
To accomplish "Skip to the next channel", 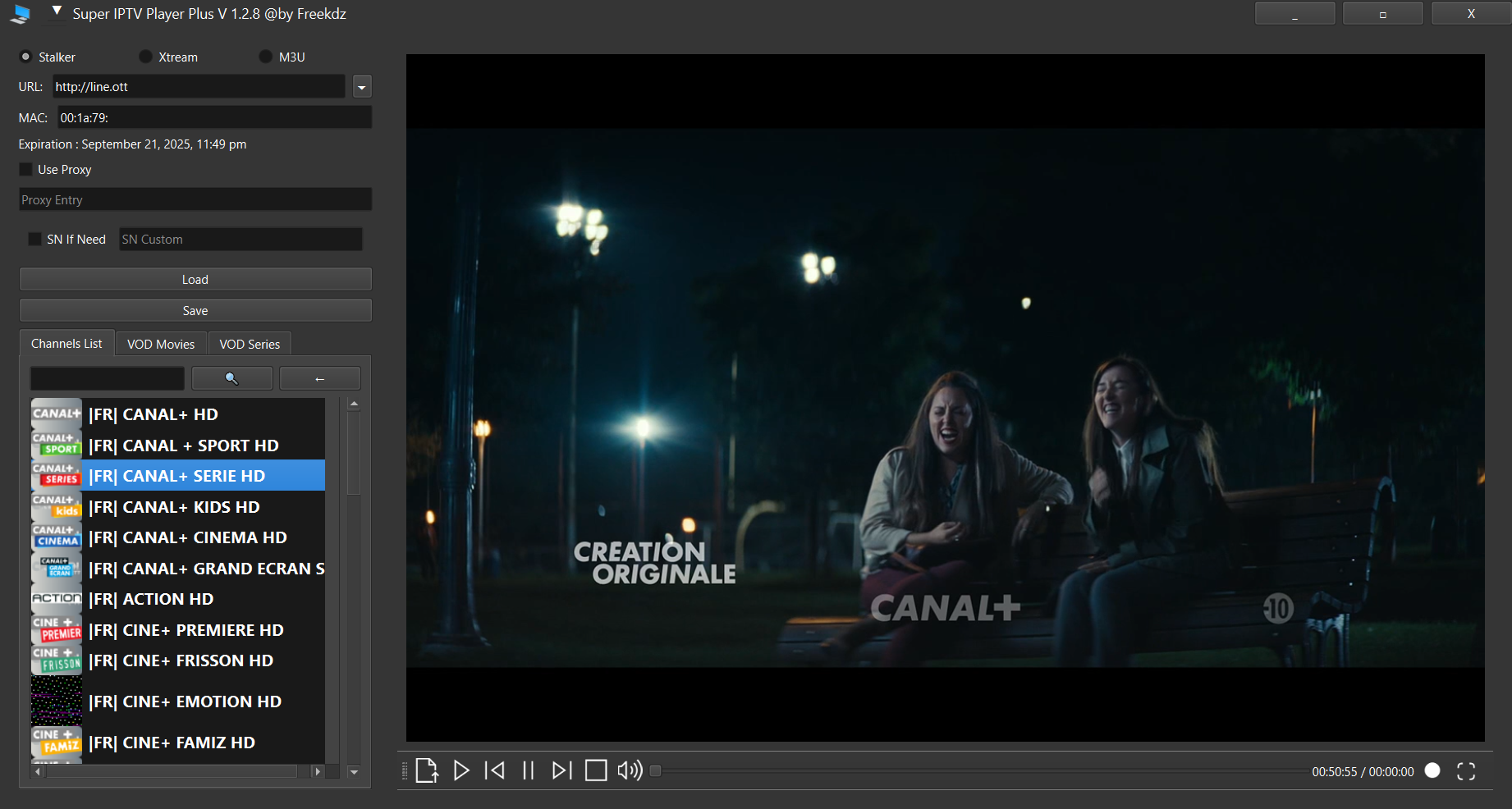I will click(561, 770).
